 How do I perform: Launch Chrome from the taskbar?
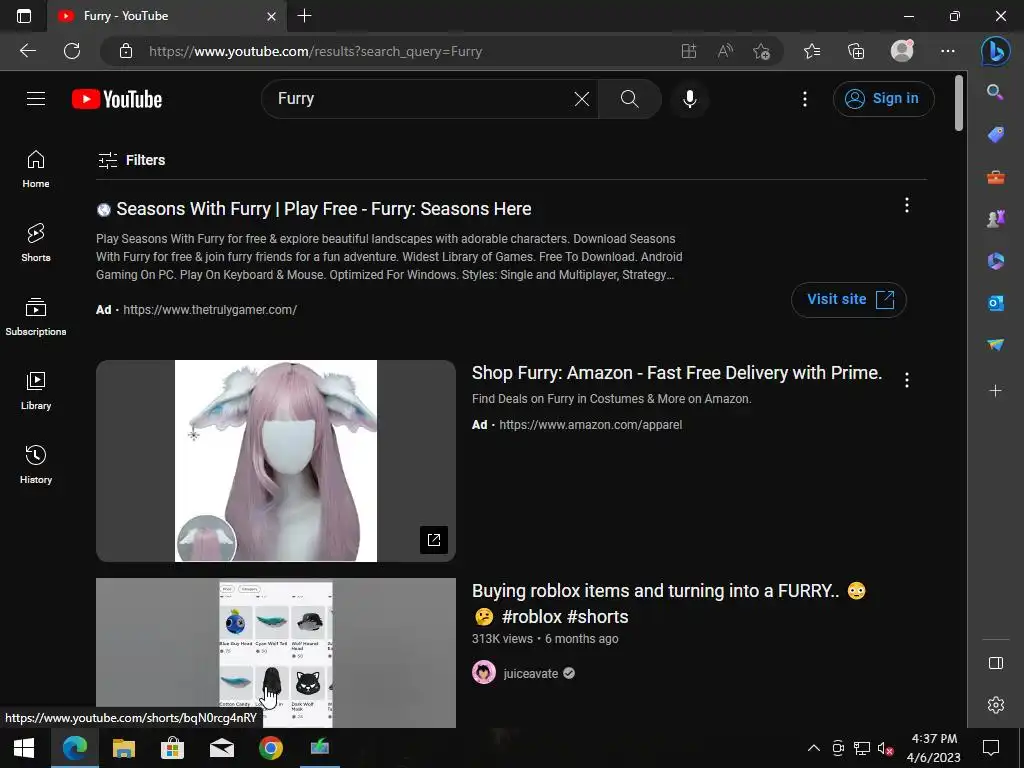click(x=270, y=748)
